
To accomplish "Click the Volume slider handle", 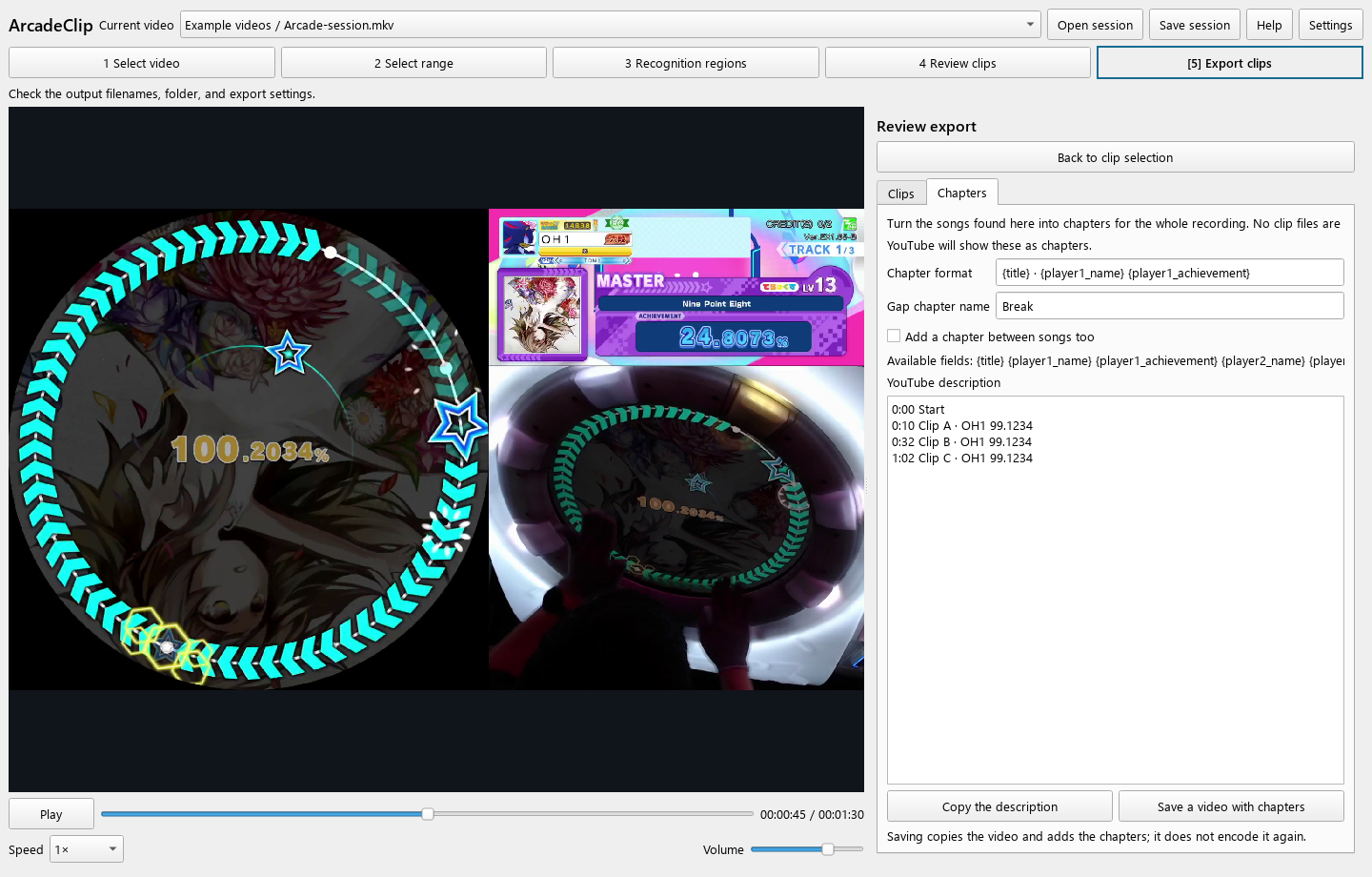I will pos(828,849).
